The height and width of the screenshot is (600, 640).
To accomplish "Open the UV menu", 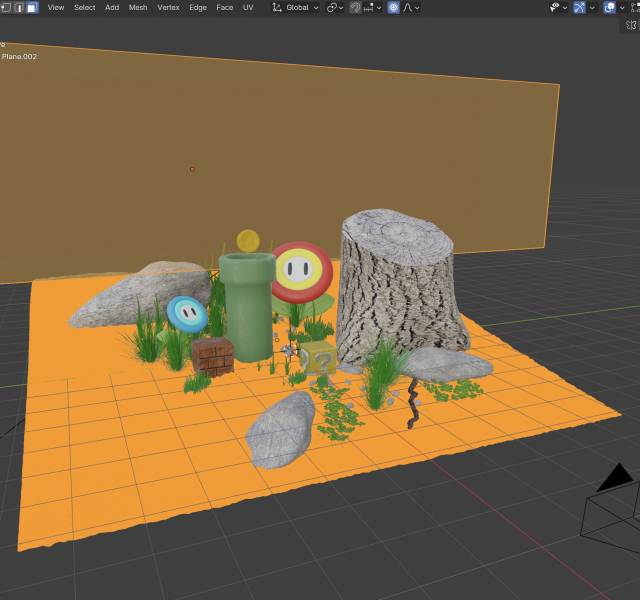I will [x=248, y=7].
